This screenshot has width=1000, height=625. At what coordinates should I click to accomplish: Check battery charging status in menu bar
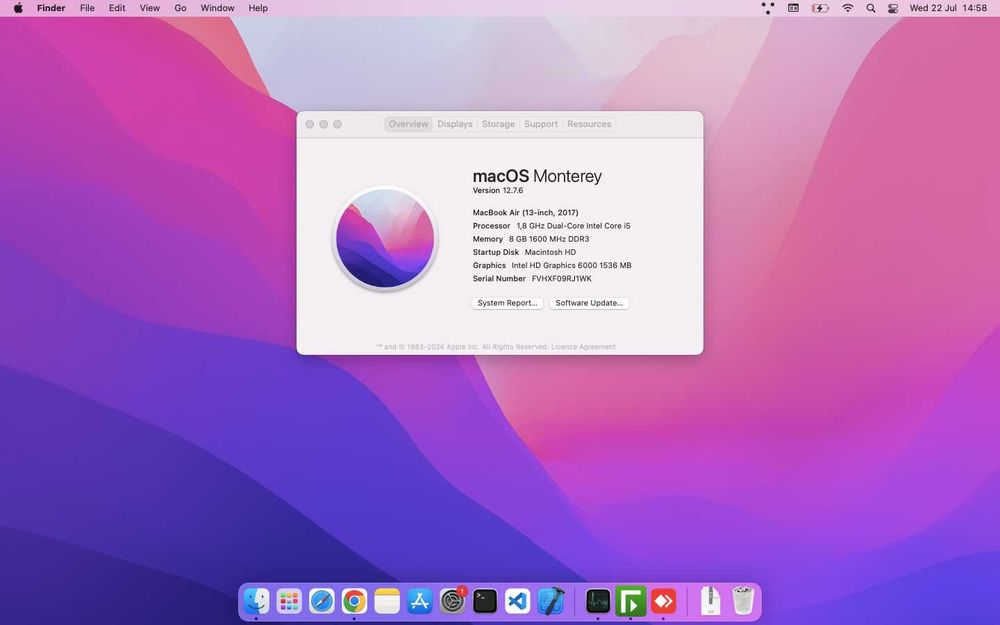(x=820, y=8)
